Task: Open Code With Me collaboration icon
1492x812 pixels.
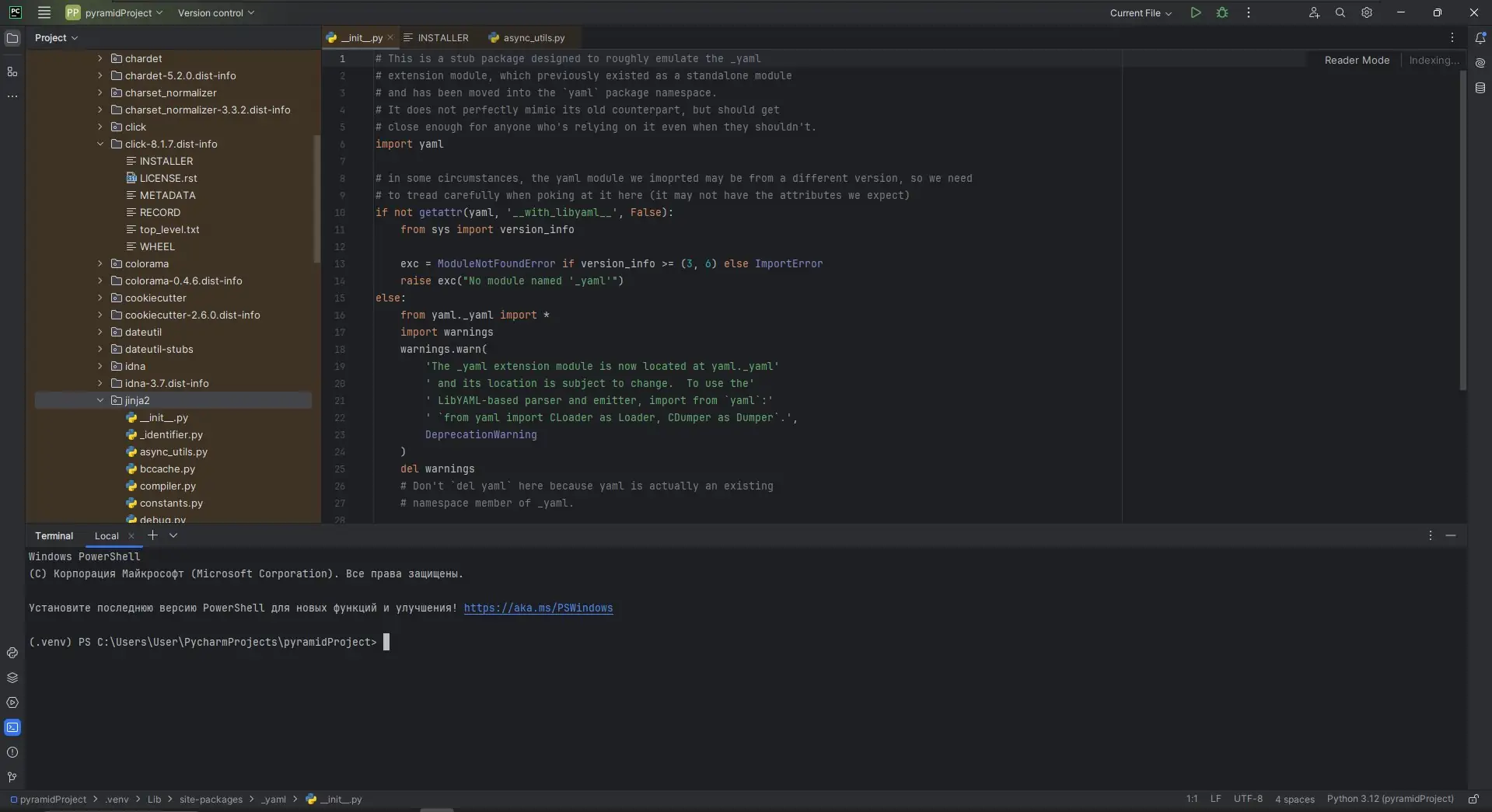Action: [1314, 12]
